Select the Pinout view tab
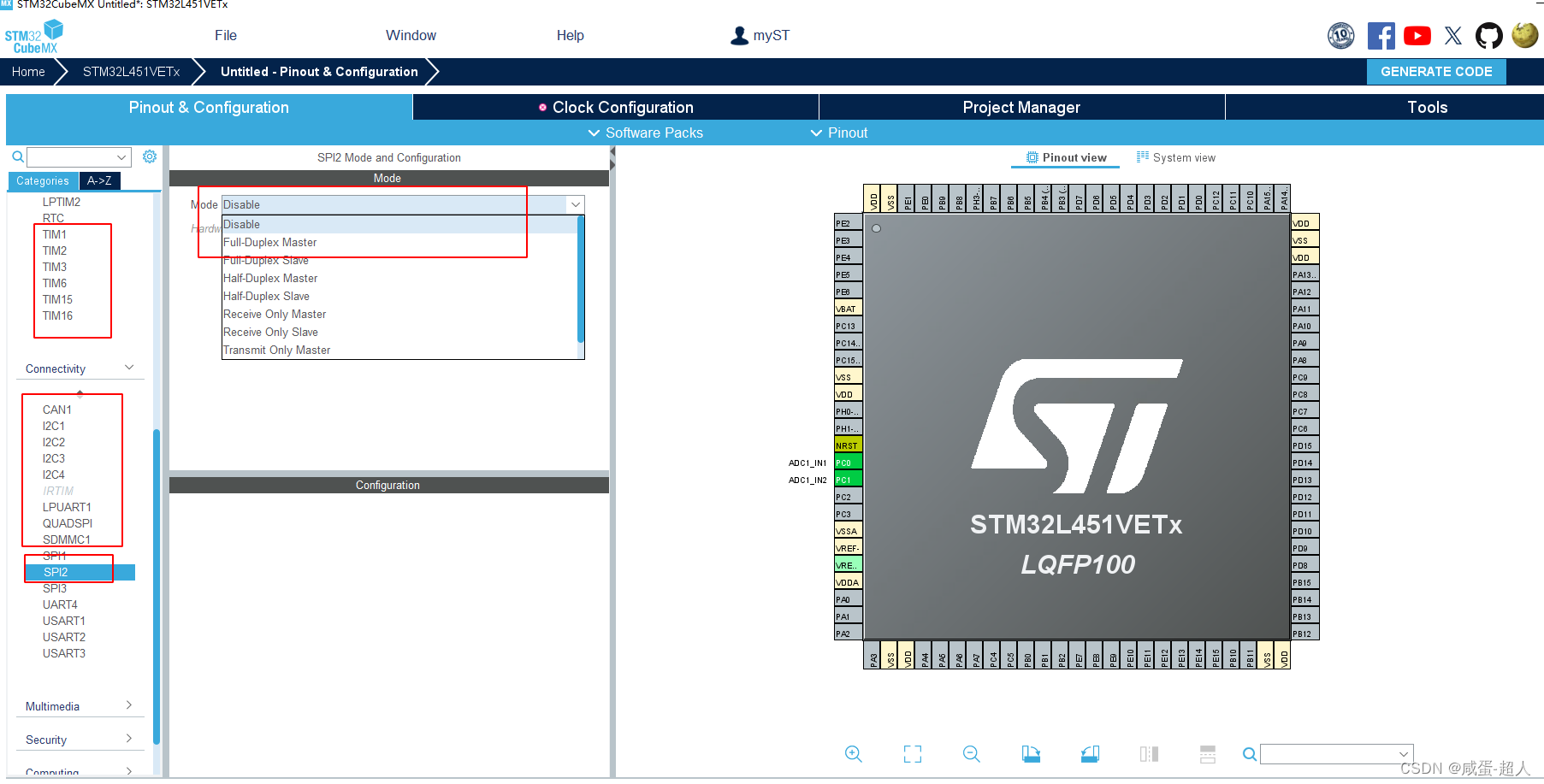1544x784 pixels. coord(1066,157)
